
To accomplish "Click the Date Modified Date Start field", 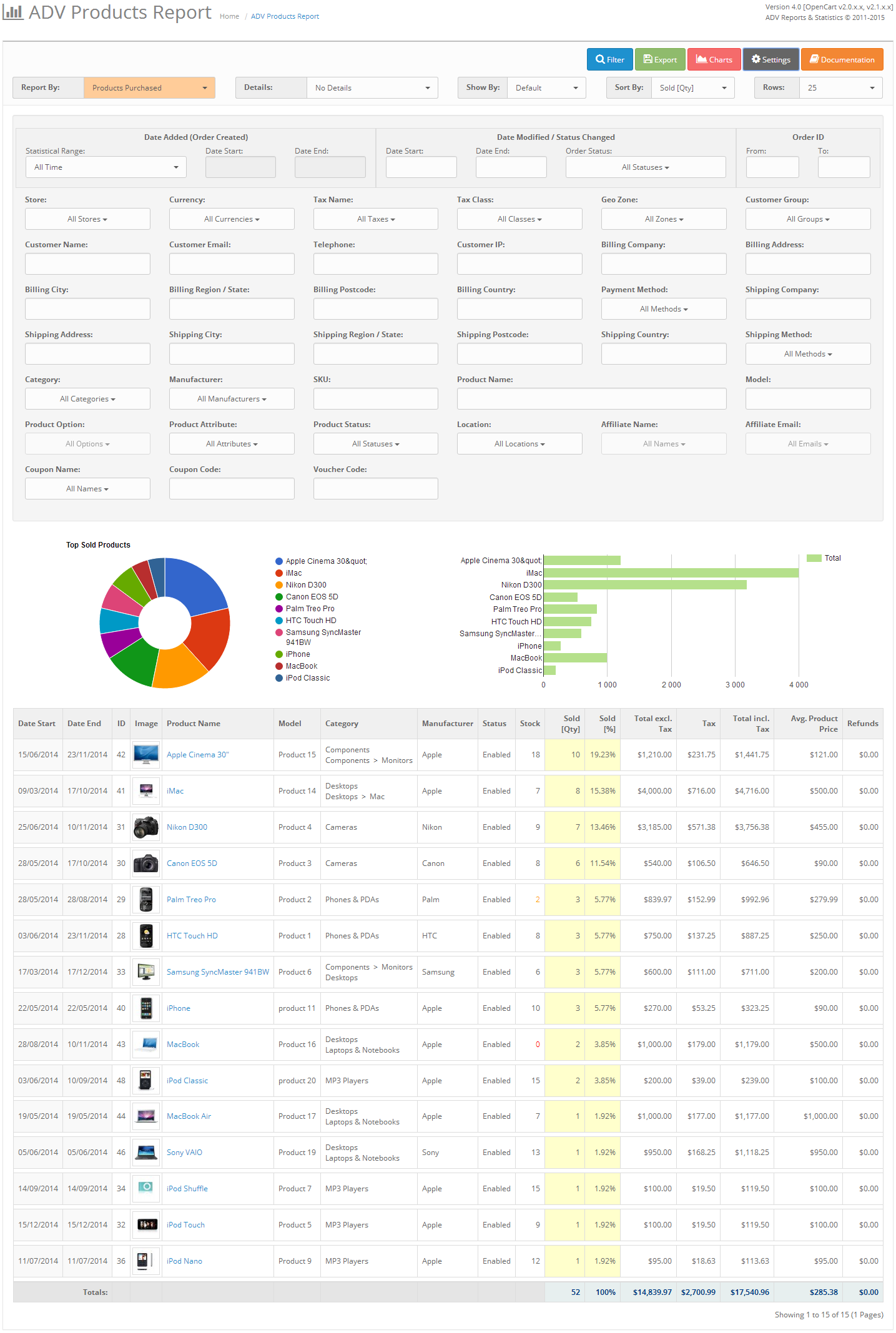I will click(x=421, y=167).
